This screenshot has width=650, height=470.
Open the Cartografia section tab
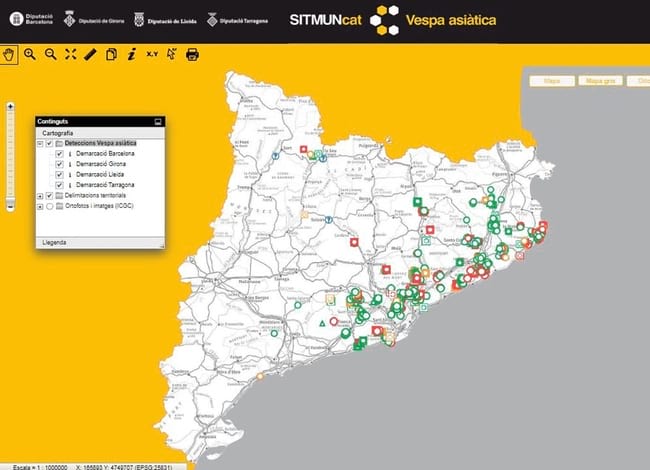[100, 133]
